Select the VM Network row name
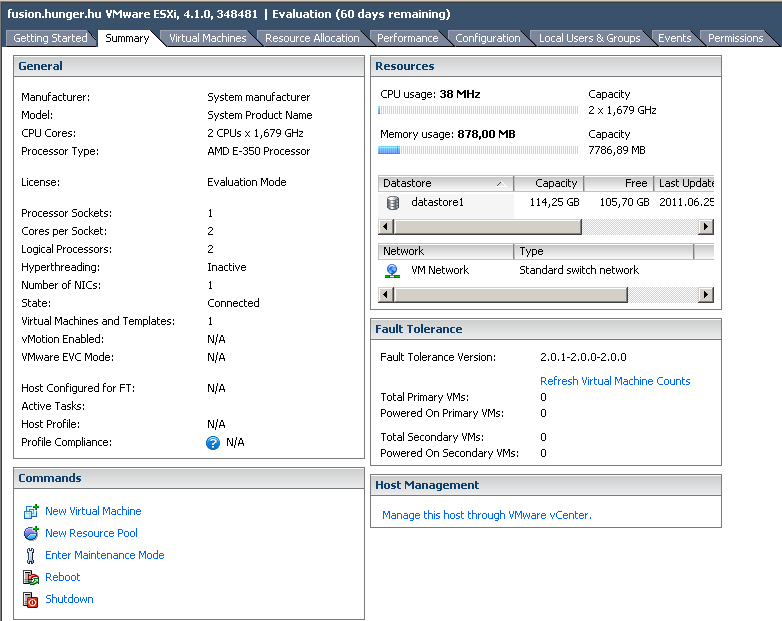Image resolution: width=782 pixels, height=621 pixels. [x=440, y=270]
